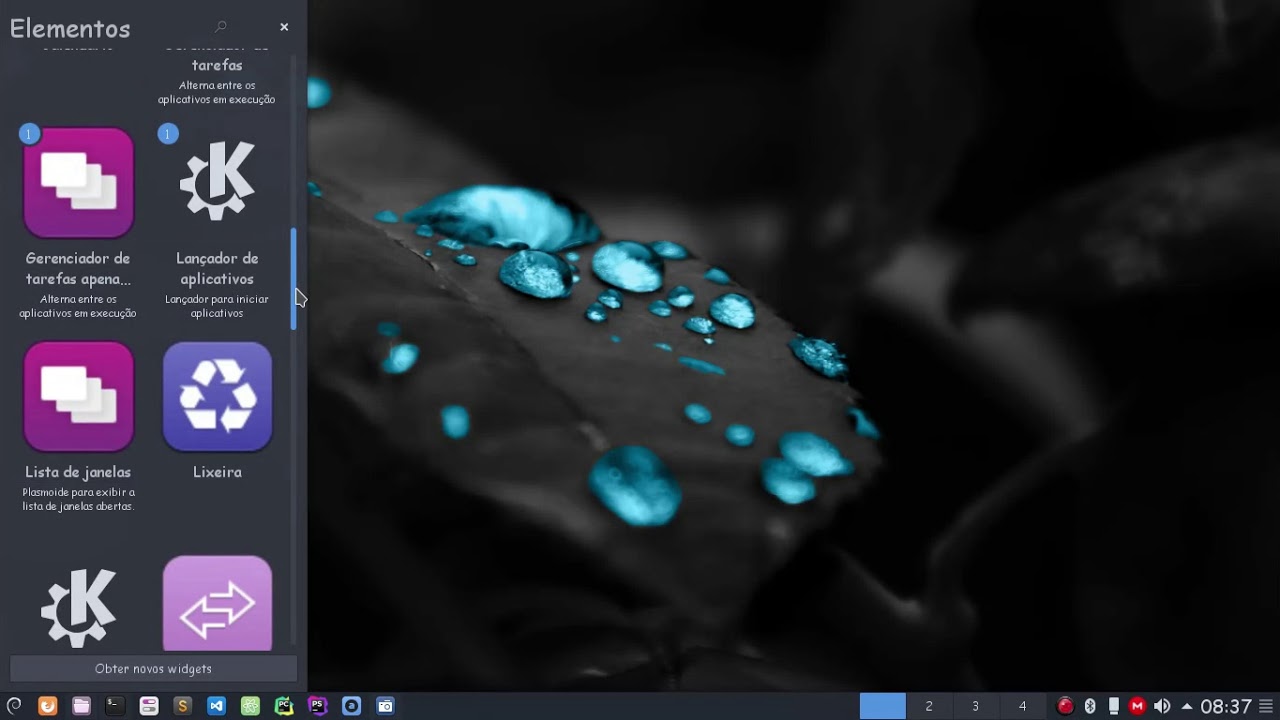Switch to virtual desktop 2

tap(929, 706)
